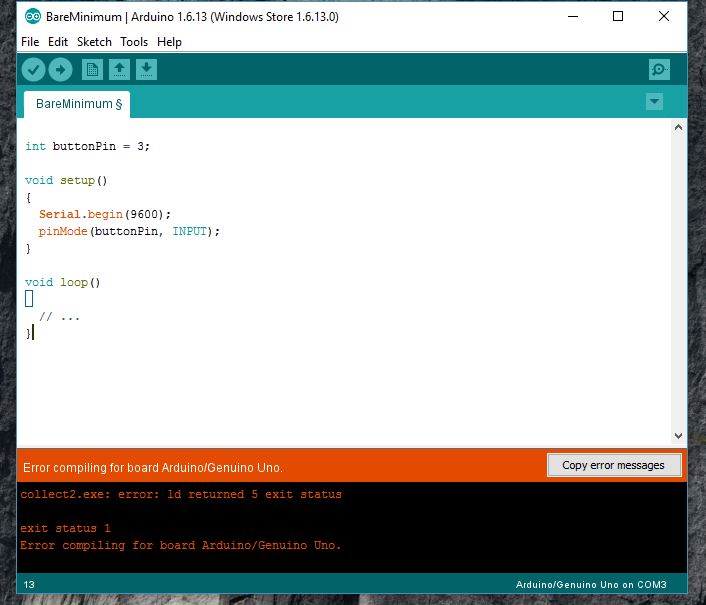Click the Upload arrow button

[60, 70]
